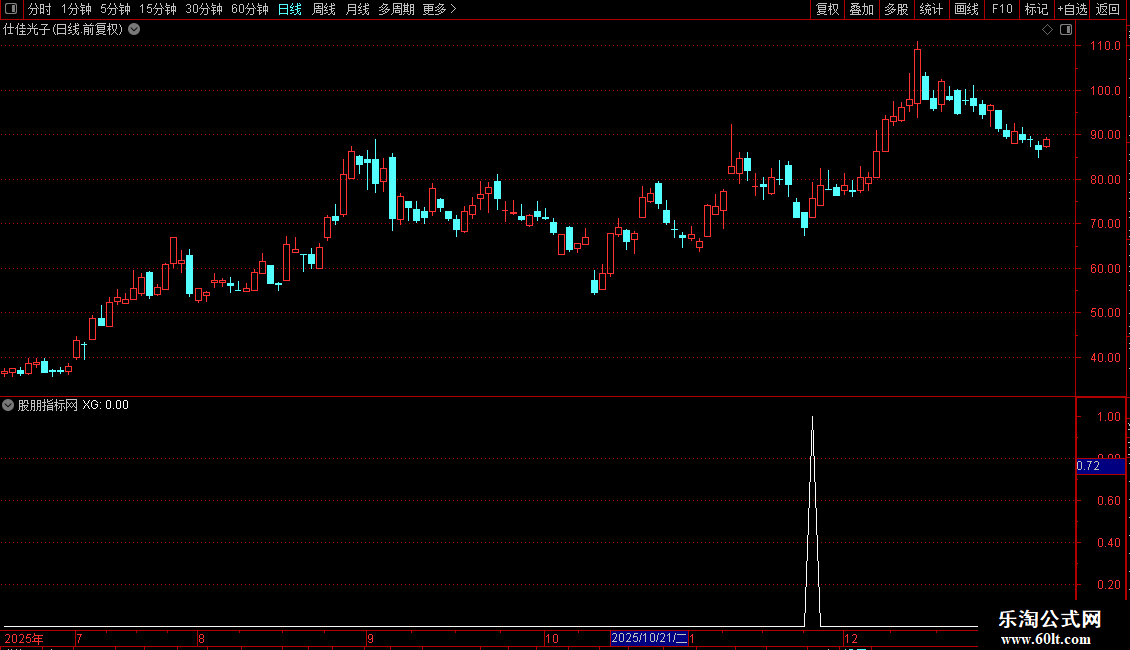The image size is (1130, 650).
Task: Switch to the 分时 intraday view
Action: point(40,9)
